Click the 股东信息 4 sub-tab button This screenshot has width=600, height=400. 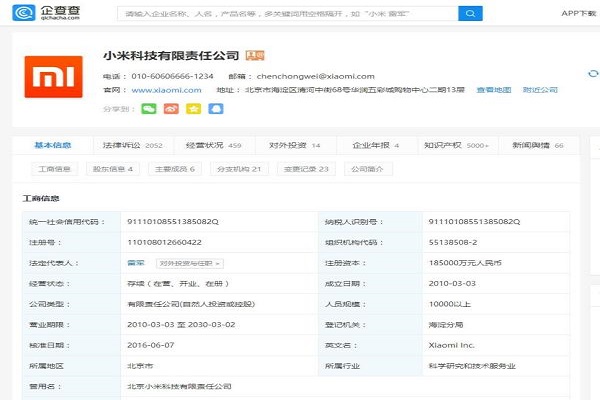(x=113, y=169)
